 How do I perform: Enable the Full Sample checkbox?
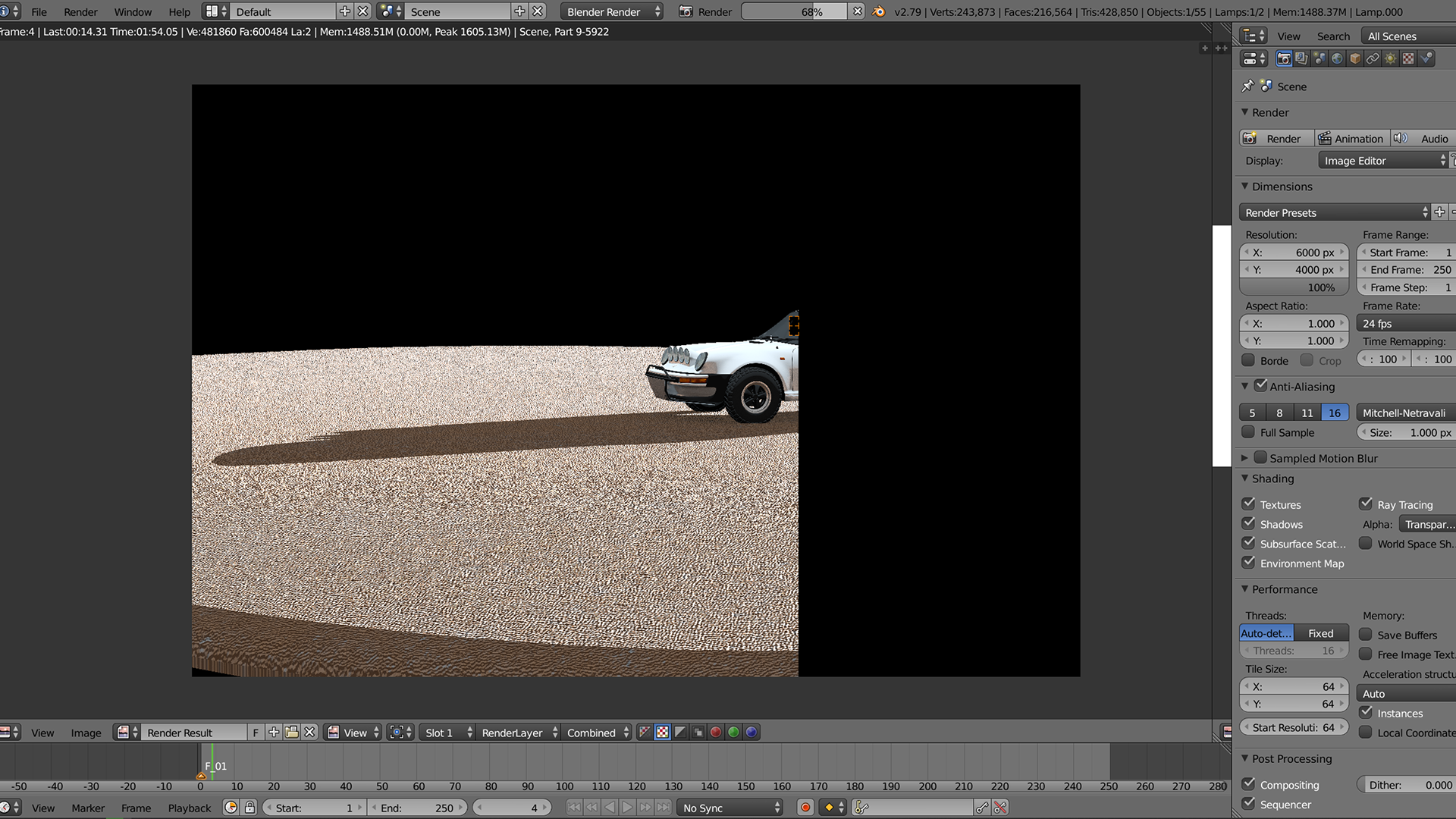(x=1249, y=432)
